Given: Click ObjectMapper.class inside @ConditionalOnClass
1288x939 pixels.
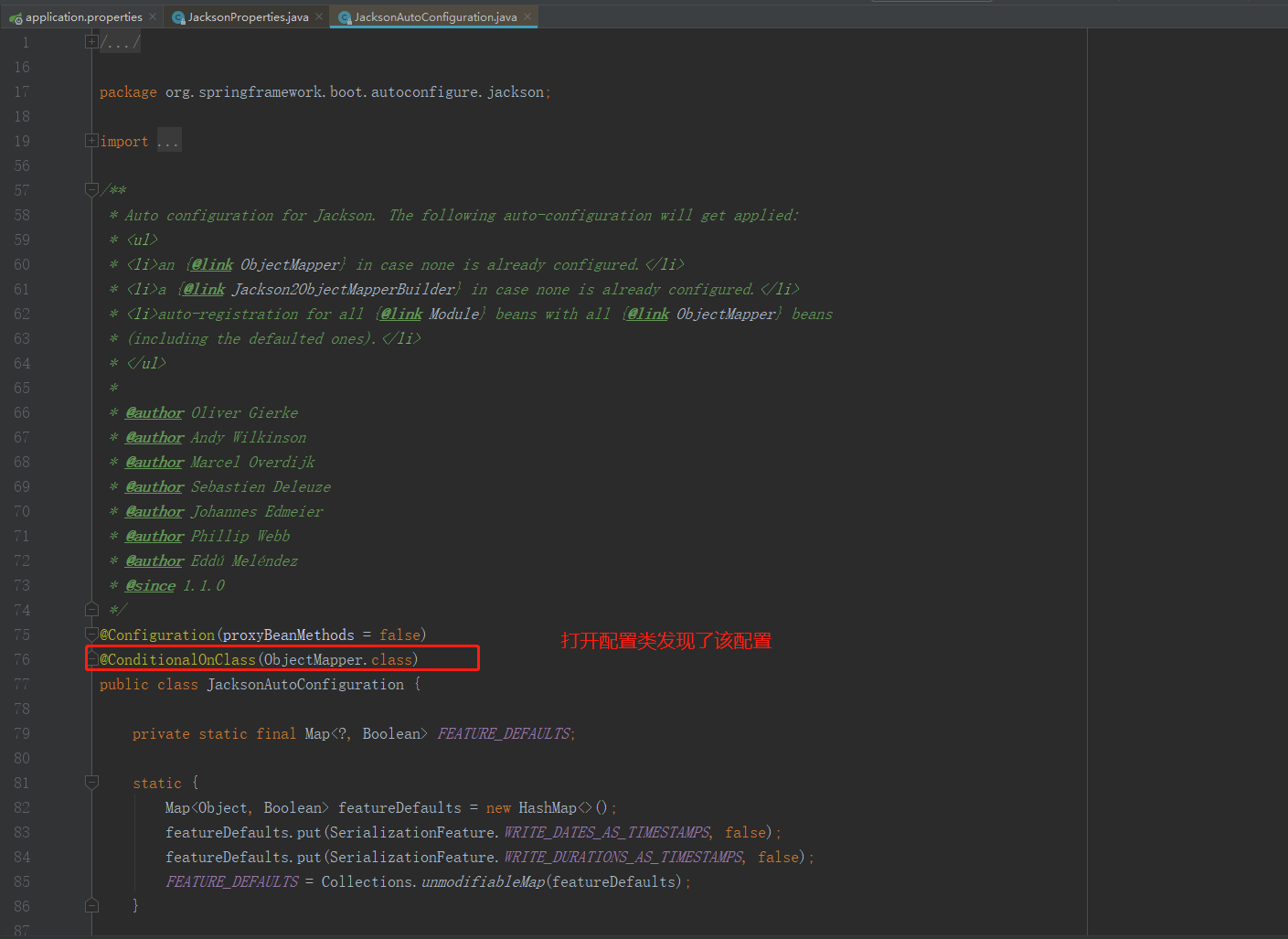Looking at the screenshot, I should [x=337, y=659].
